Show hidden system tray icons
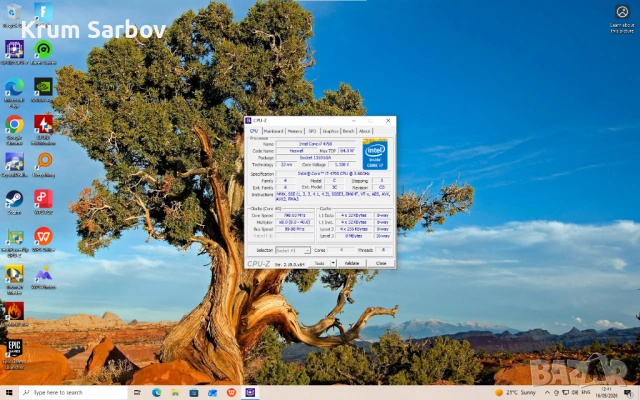The height and width of the screenshot is (400, 640). coord(547,393)
